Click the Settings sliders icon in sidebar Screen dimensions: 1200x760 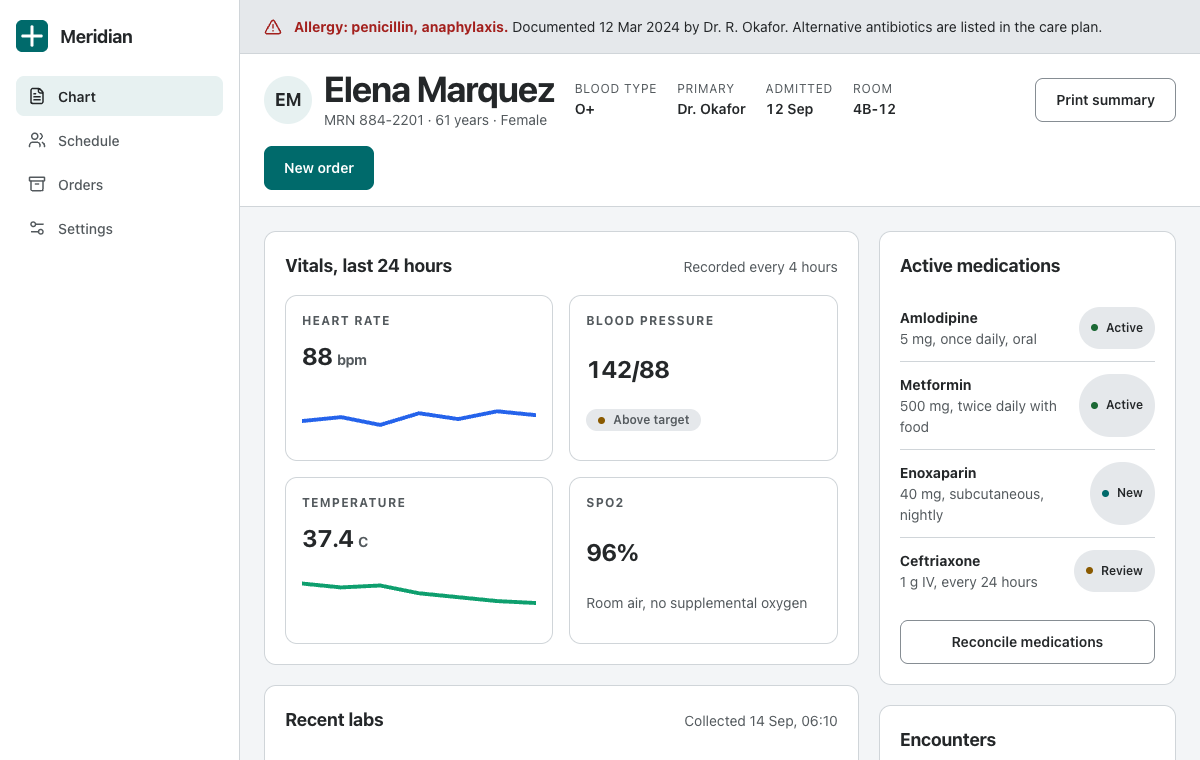coord(37,229)
